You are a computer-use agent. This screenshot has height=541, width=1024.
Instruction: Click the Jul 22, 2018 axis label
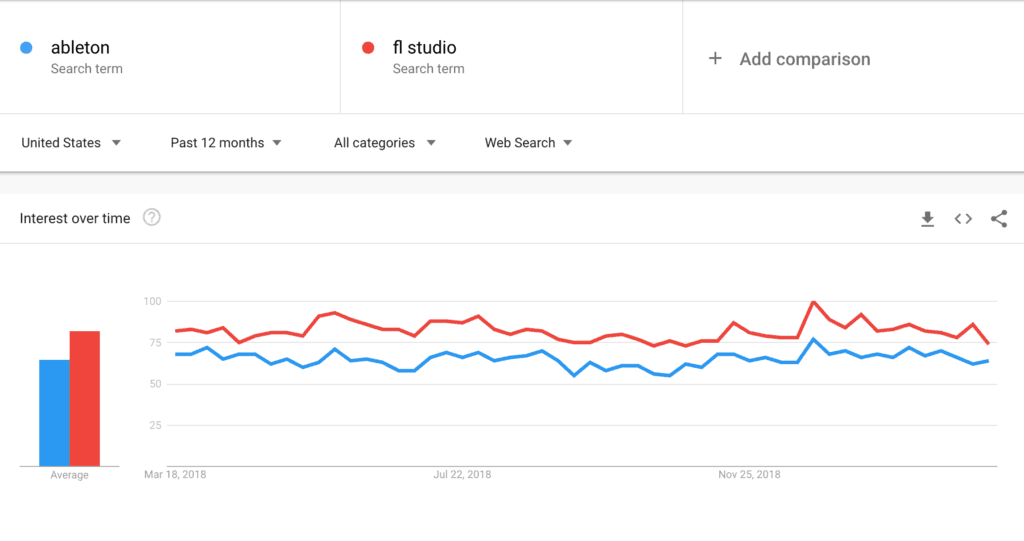pos(462,475)
